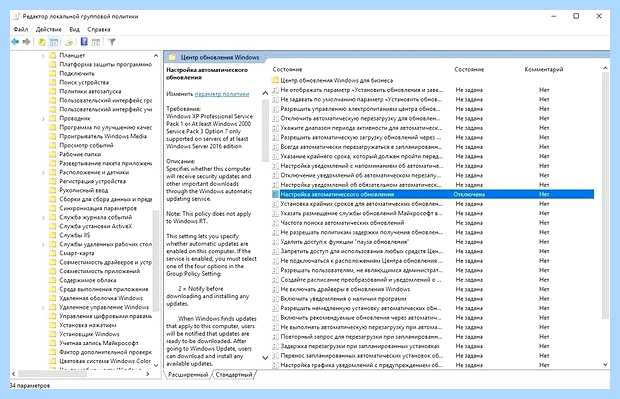
Task: Expand the Планшет tree node
Action: [x=43, y=56]
